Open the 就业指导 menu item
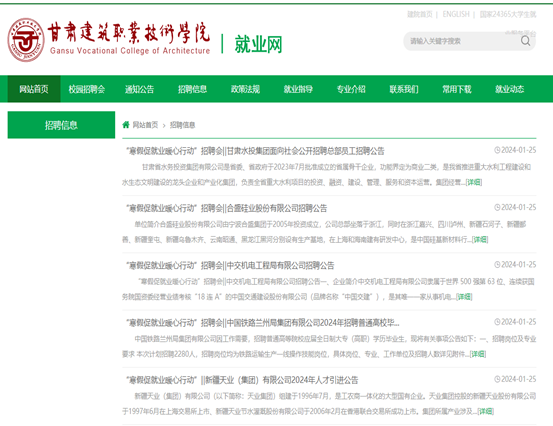Screen dimensions: 553x426 click(x=298, y=89)
